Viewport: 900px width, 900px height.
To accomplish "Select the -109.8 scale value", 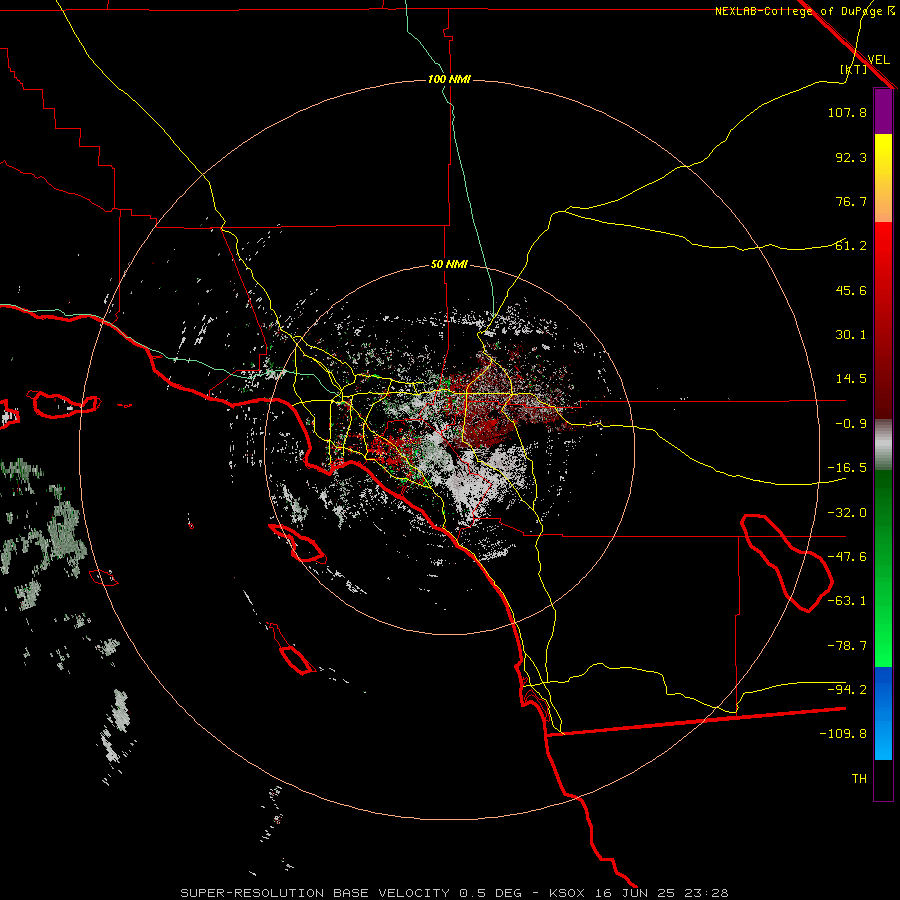I will (843, 734).
